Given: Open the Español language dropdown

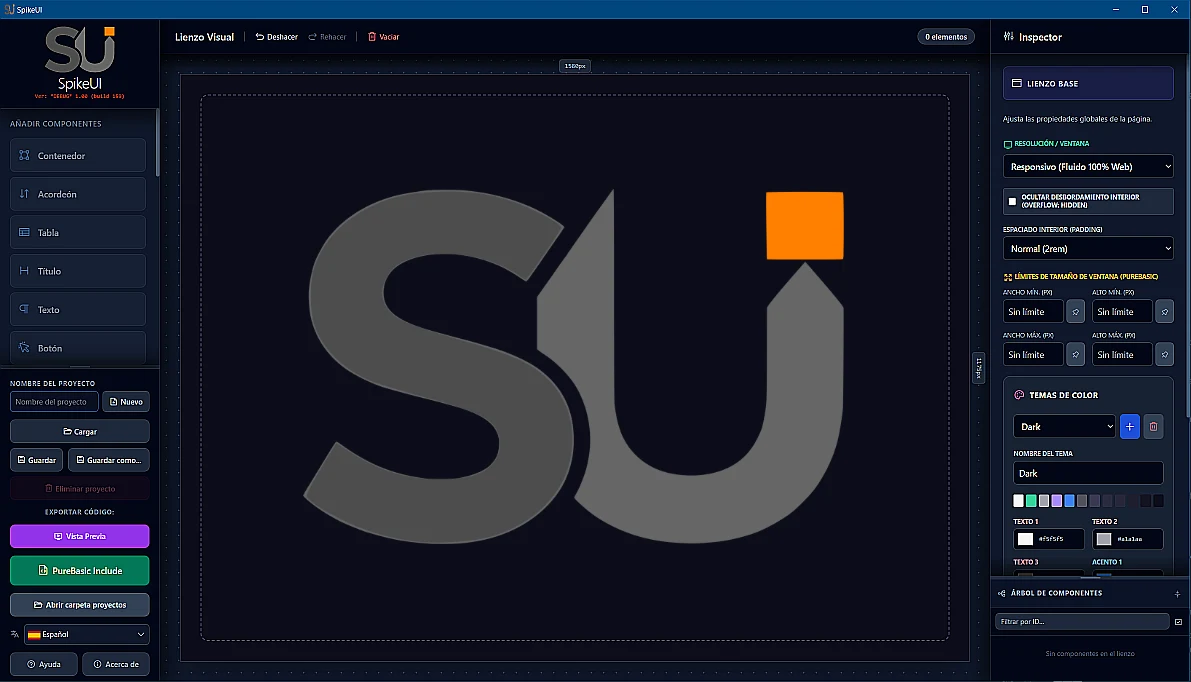Looking at the screenshot, I should [x=87, y=634].
